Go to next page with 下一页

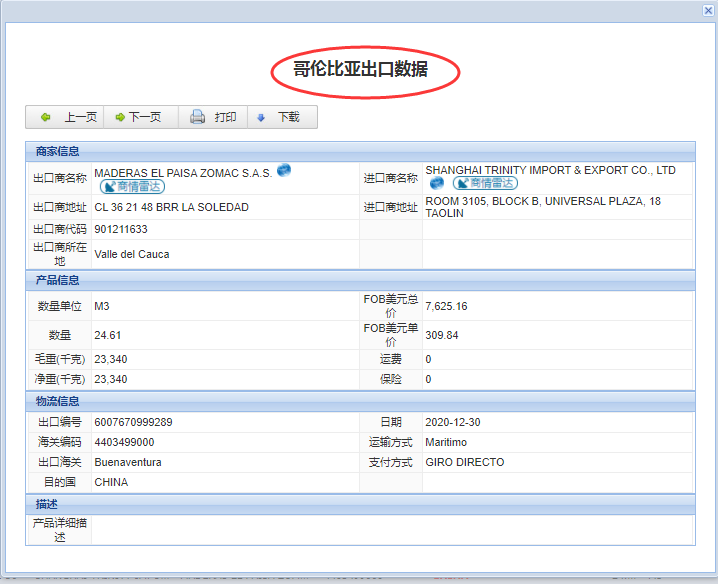(x=138, y=117)
